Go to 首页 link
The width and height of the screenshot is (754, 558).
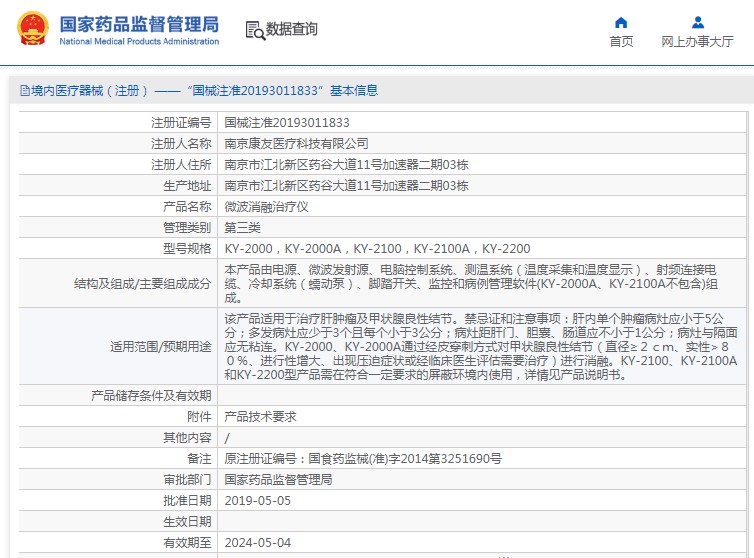pyautogui.click(x=621, y=42)
